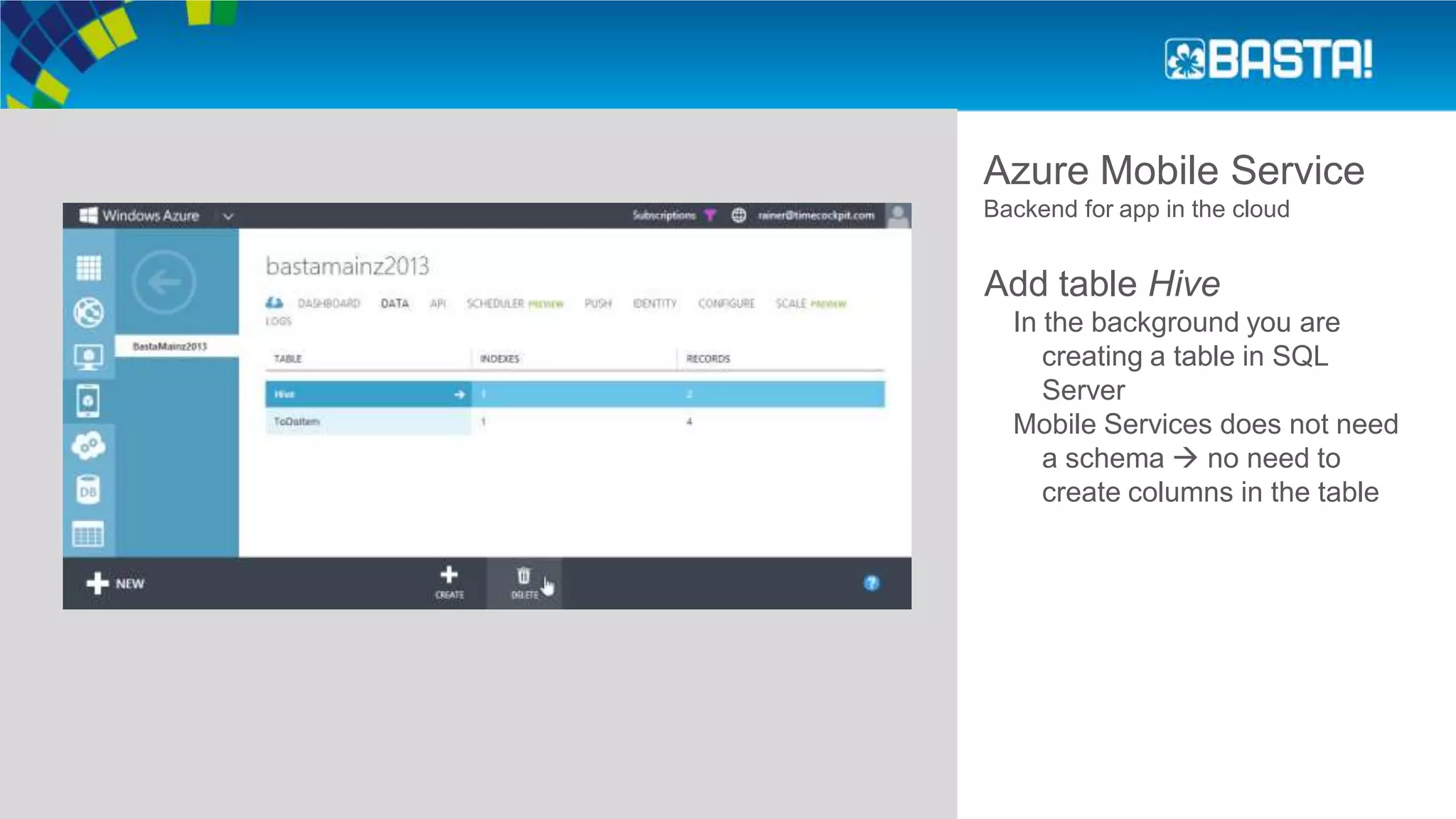
Task: Open the SCALE preview tab
Action: pos(810,304)
